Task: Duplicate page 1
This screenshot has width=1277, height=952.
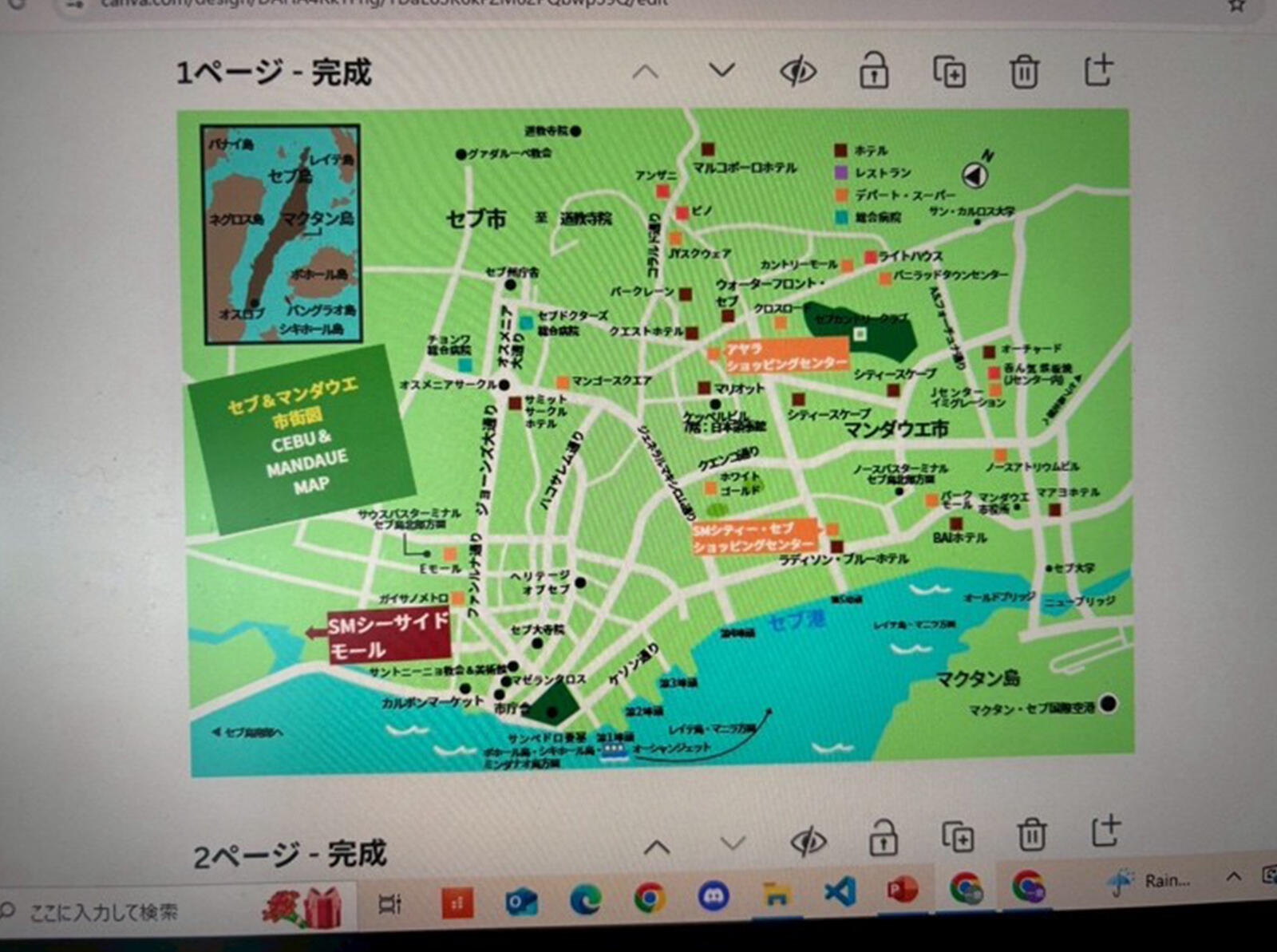Action: (x=950, y=72)
